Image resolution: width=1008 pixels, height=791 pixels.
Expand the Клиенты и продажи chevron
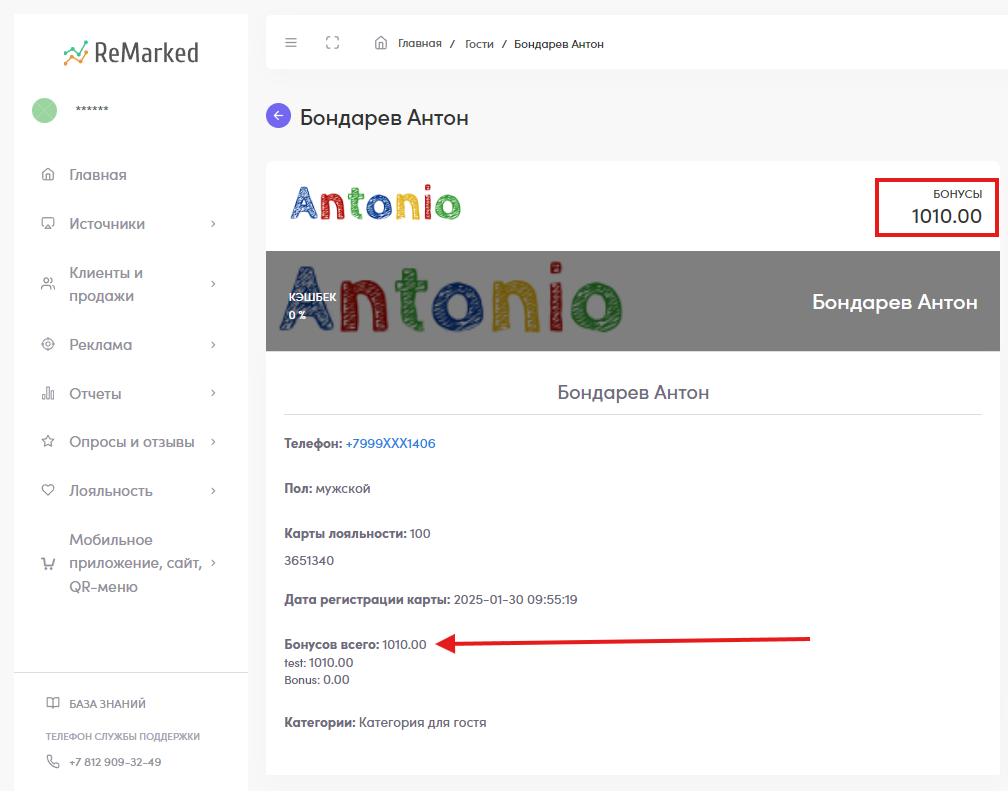(213, 284)
